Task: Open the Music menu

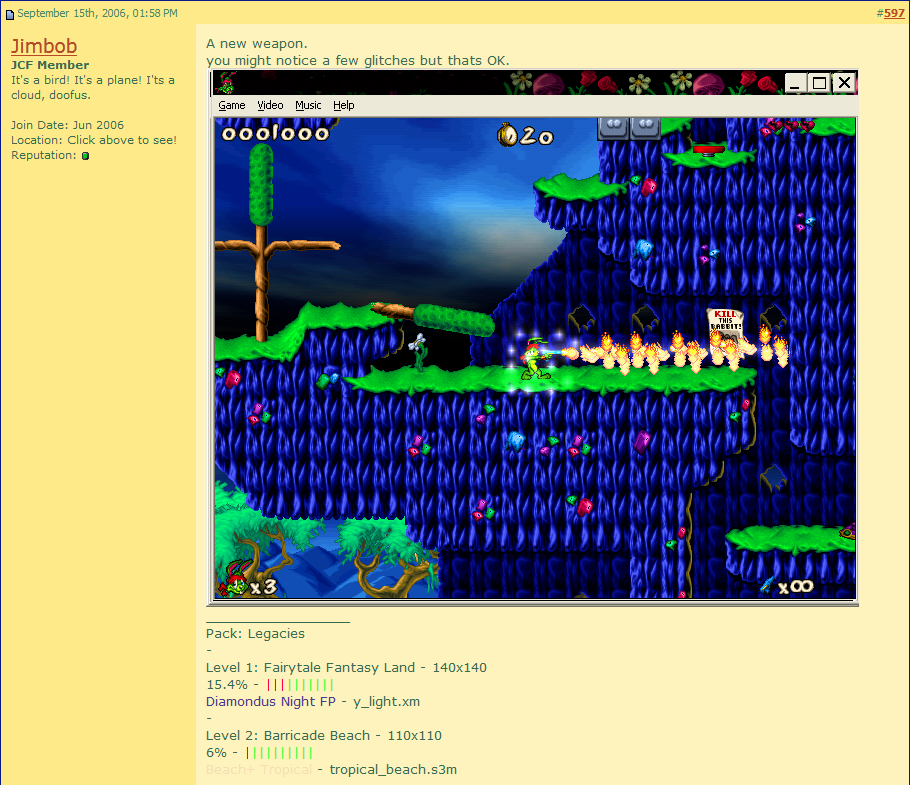Action: tap(308, 105)
